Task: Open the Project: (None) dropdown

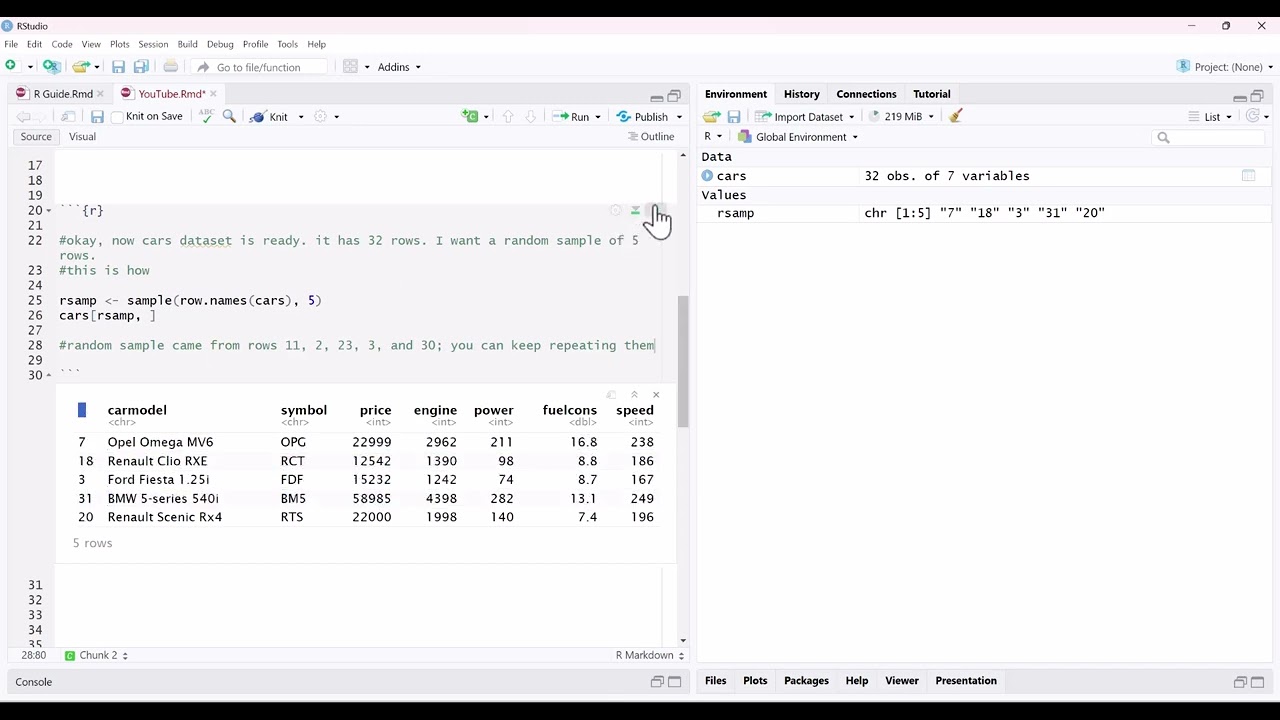Action: (x=1225, y=67)
